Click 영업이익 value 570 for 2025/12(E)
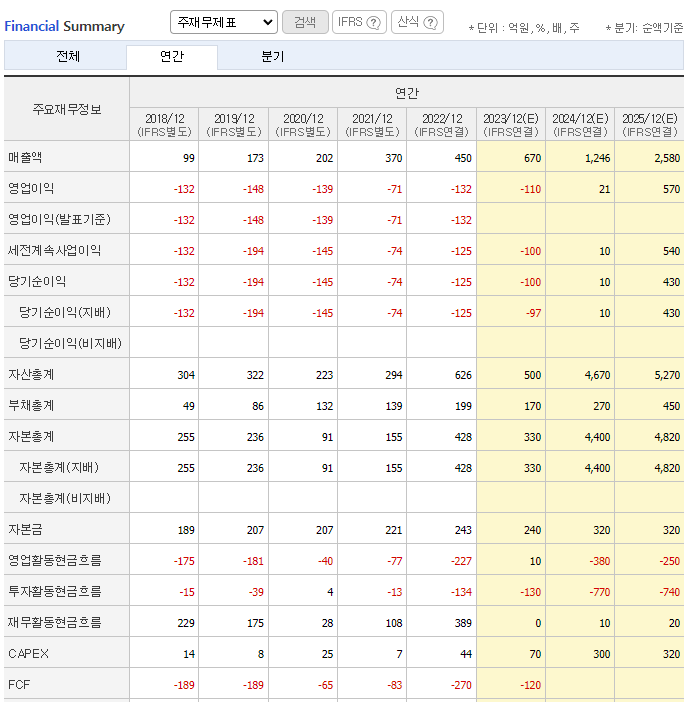 [671, 189]
